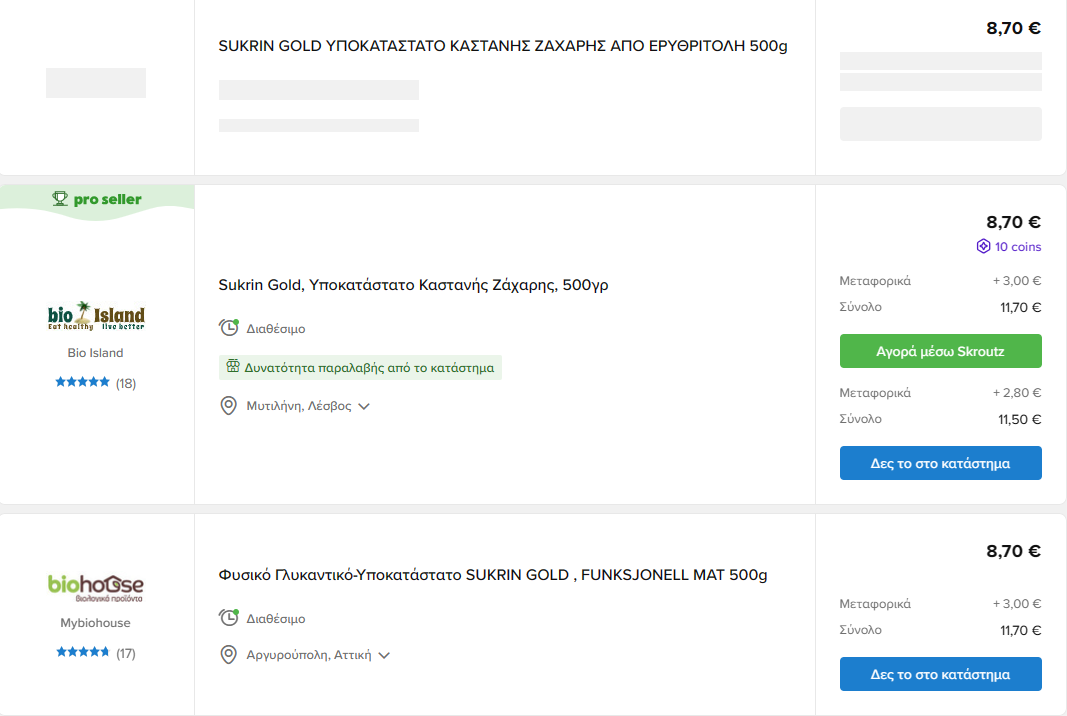The width and height of the screenshot is (1067, 716).
Task: Click the Μυτιλήνη, Λέσβος location text
Action: [x=299, y=406]
